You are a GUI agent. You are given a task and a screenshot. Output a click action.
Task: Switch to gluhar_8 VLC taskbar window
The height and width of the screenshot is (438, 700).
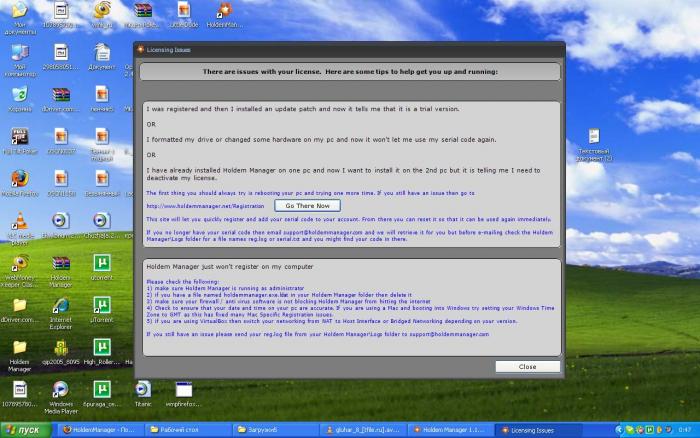[363, 430]
